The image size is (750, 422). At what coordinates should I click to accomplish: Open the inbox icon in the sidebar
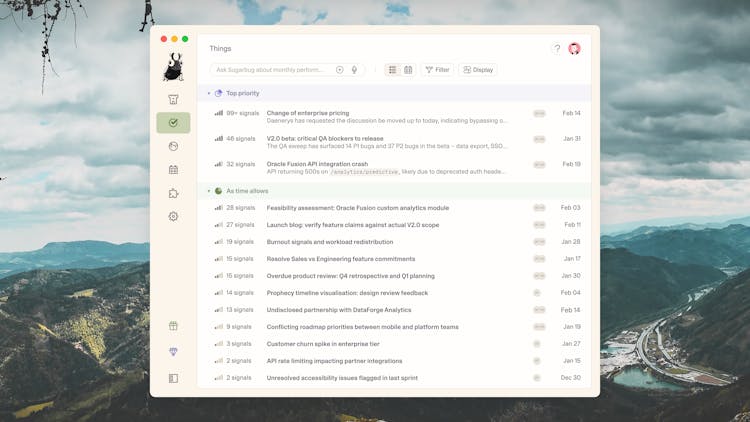pyautogui.click(x=173, y=99)
